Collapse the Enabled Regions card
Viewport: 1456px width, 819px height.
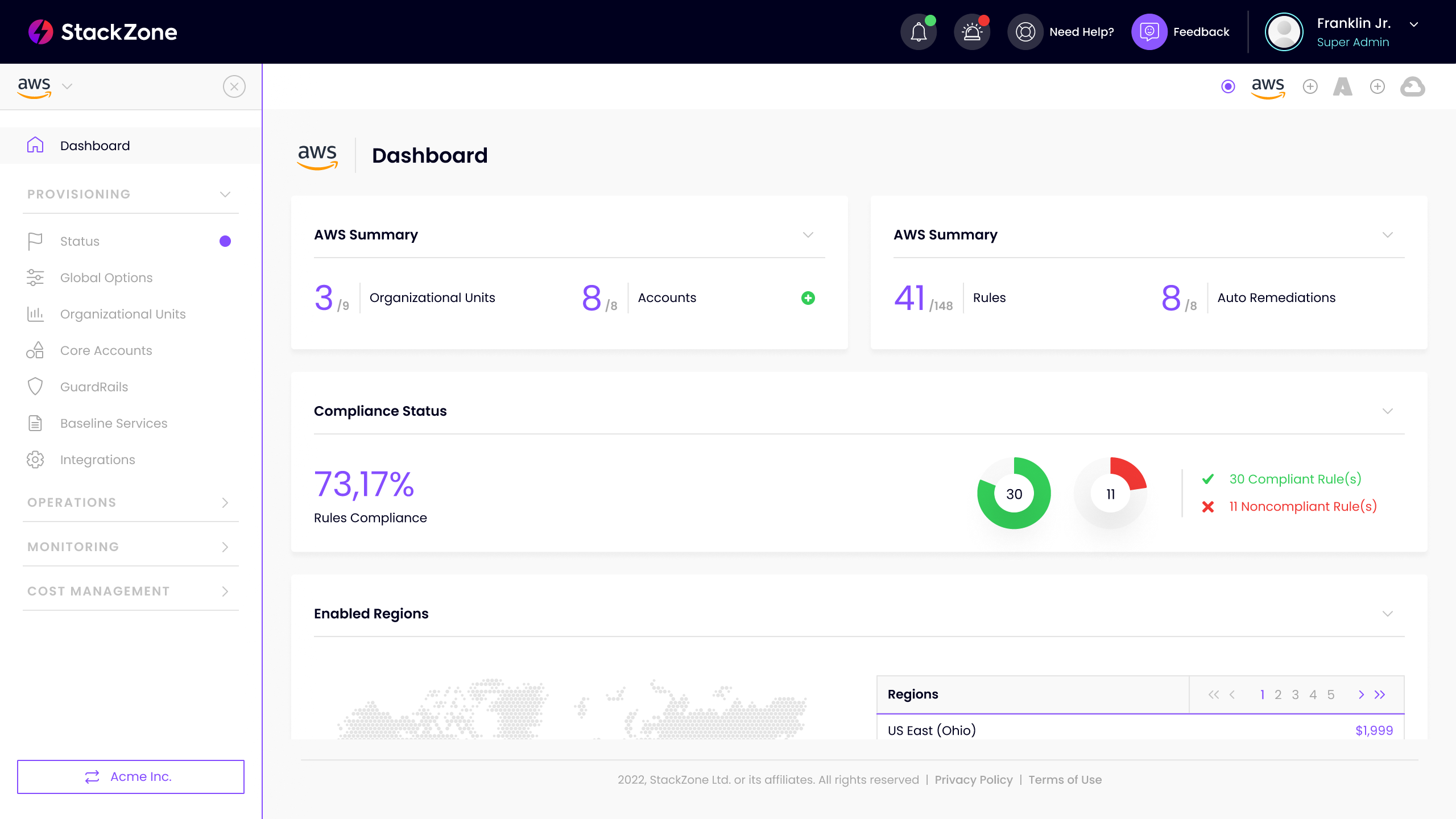pyautogui.click(x=1388, y=614)
